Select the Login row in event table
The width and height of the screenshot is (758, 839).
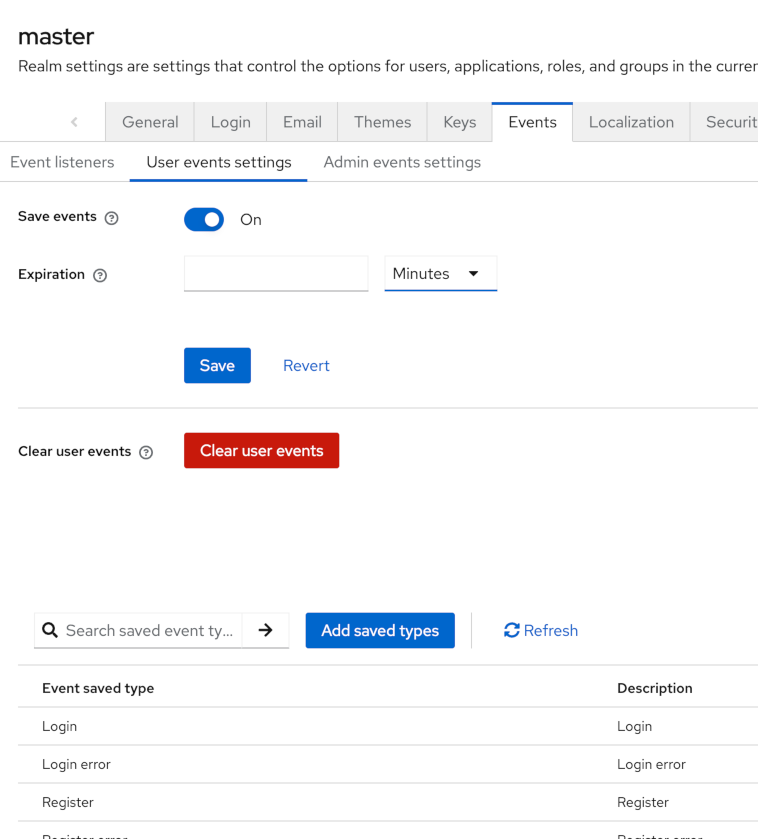(x=388, y=726)
